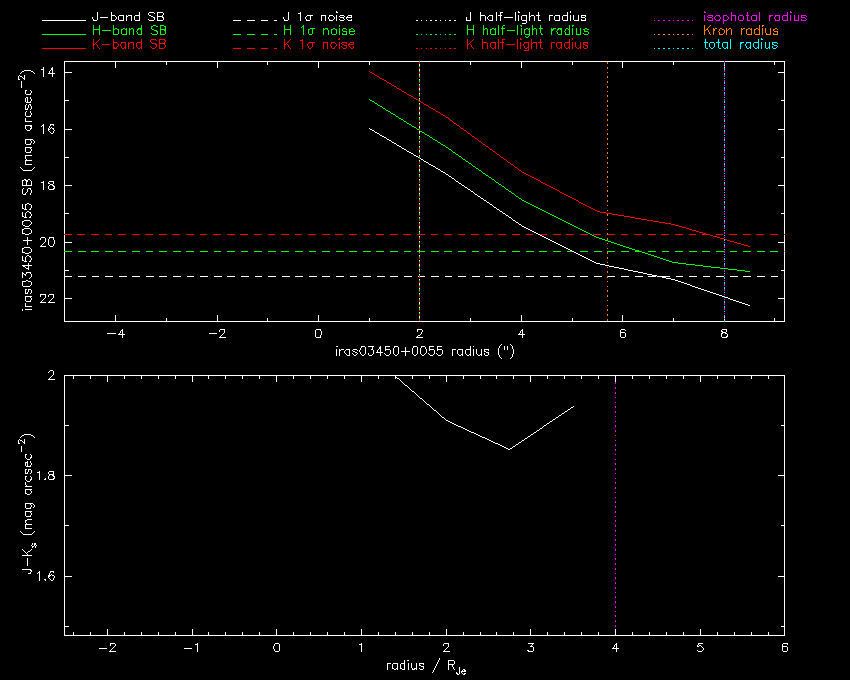The image size is (850, 680).
Task: Click the magenta isophotal radius legend label
Action: click(x=754, y=18)
